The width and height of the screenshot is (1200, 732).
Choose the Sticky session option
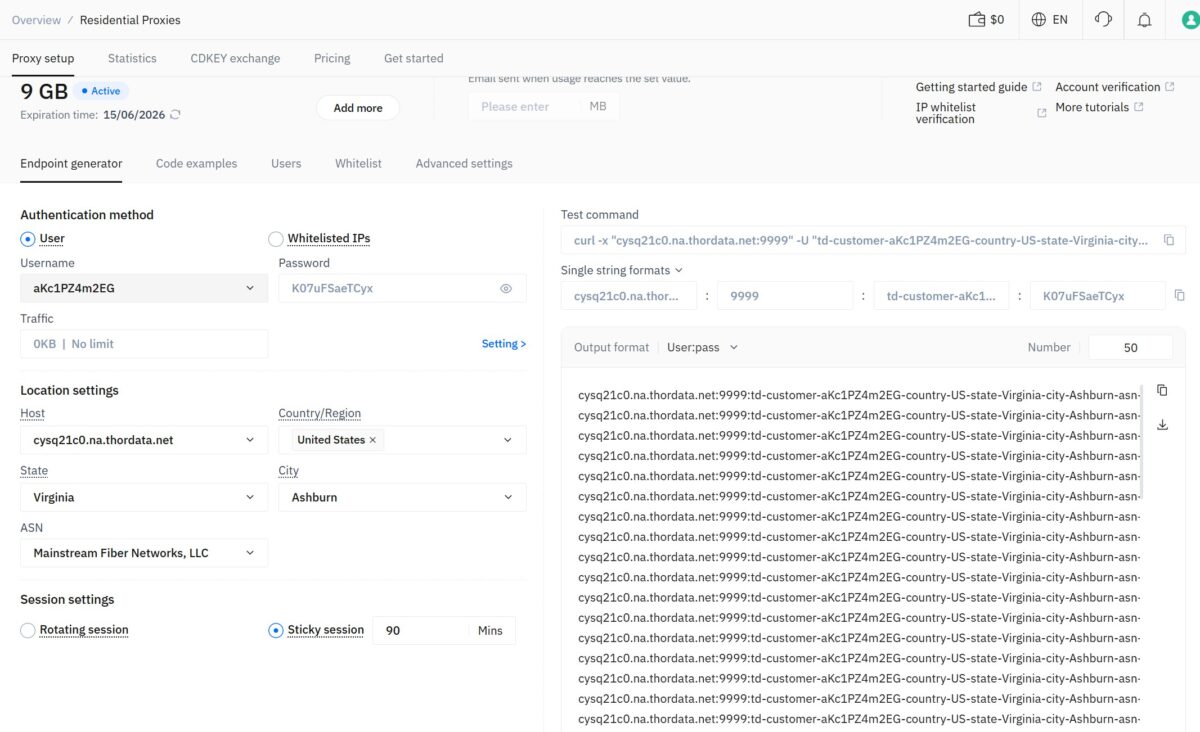pyautogui.click(x=276, y=631)
